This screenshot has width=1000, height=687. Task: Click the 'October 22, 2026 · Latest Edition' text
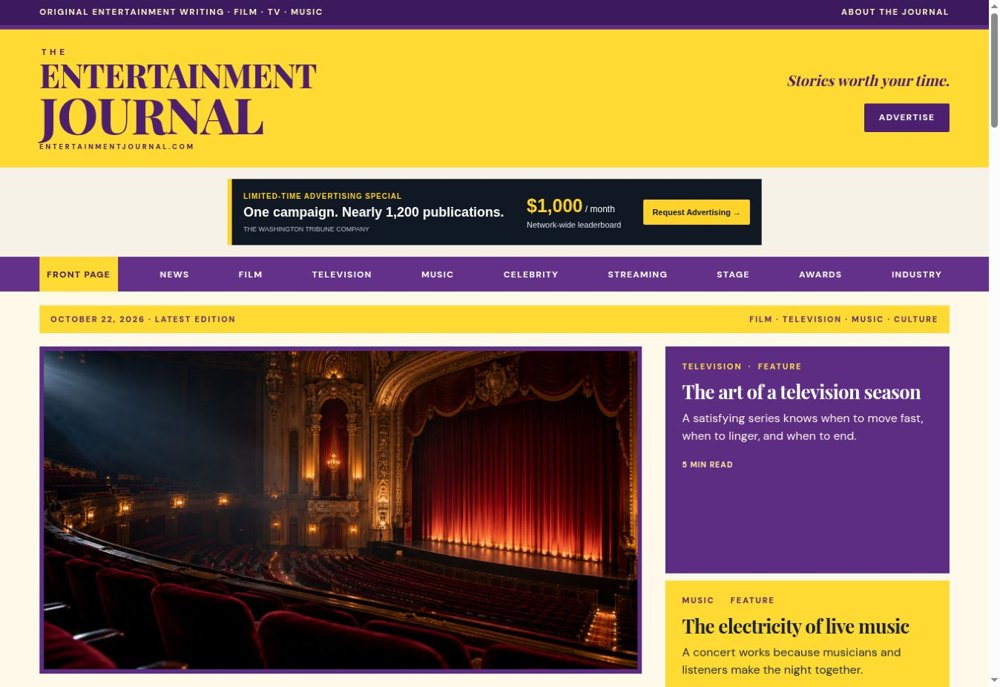click(143, 319)
